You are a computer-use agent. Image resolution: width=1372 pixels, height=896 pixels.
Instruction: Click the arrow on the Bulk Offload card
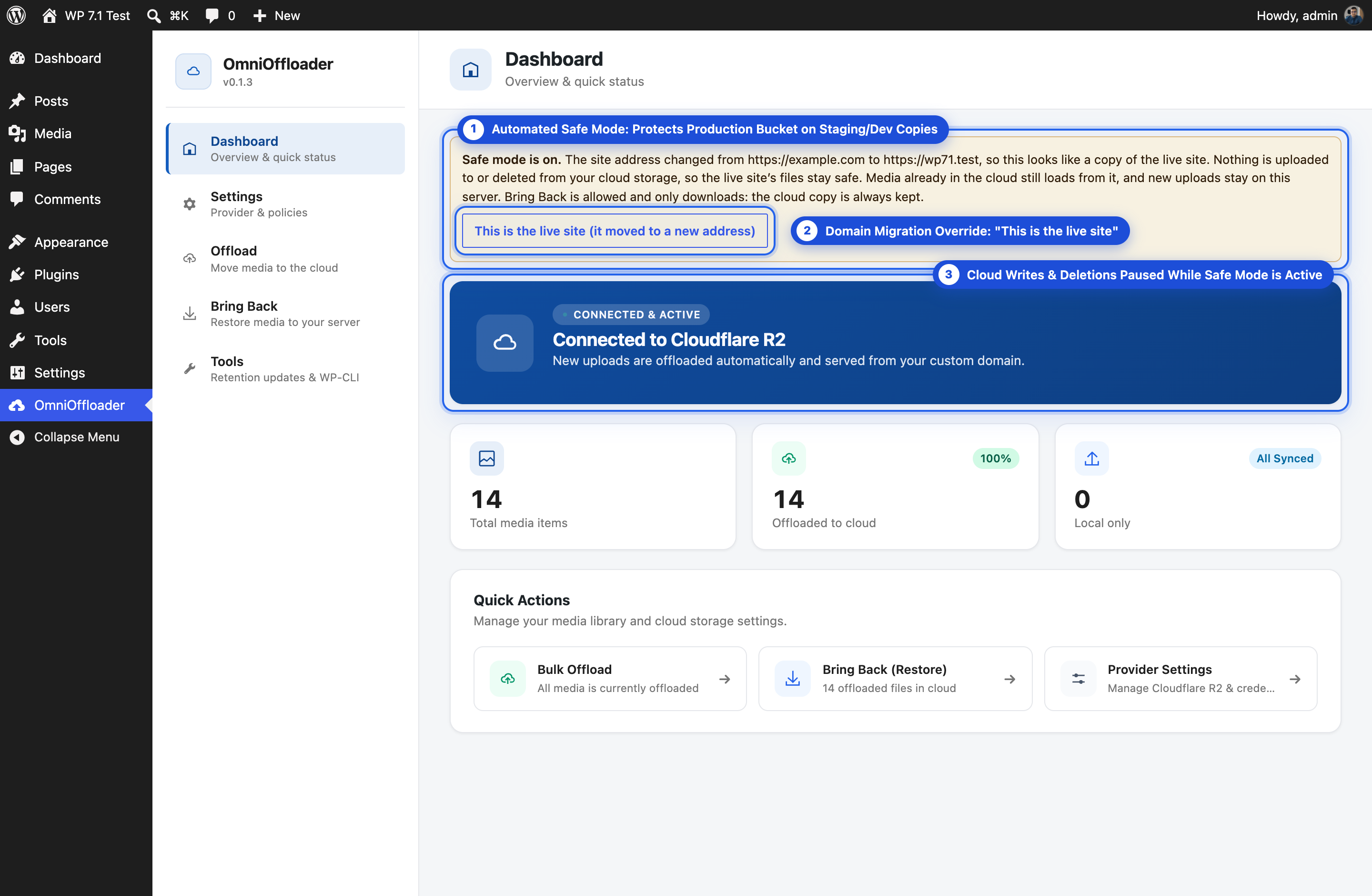(725, 679)
